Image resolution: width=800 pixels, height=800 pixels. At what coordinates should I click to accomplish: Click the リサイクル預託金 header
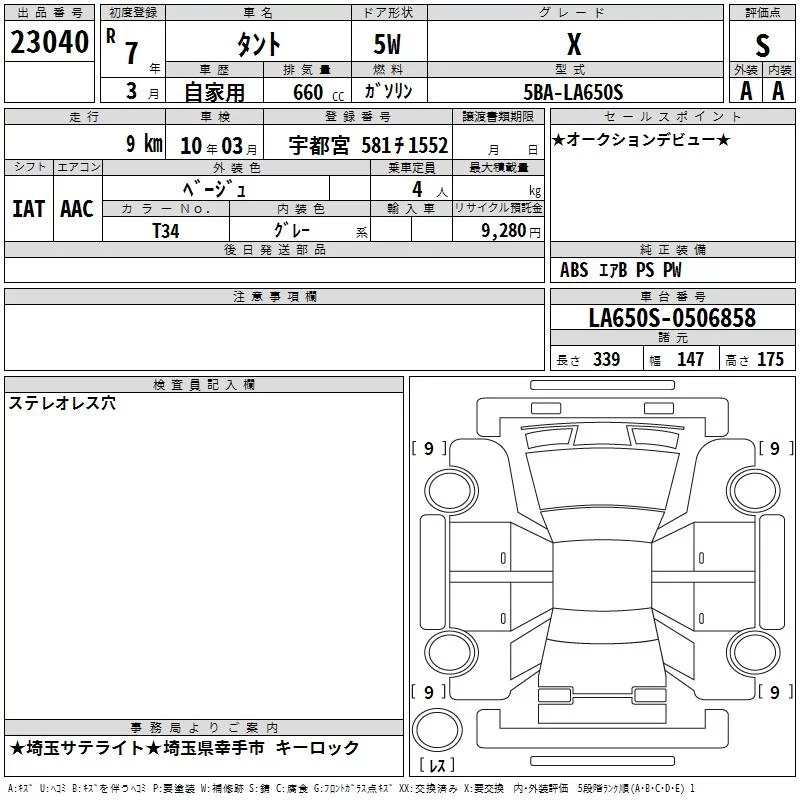point(498,208)
